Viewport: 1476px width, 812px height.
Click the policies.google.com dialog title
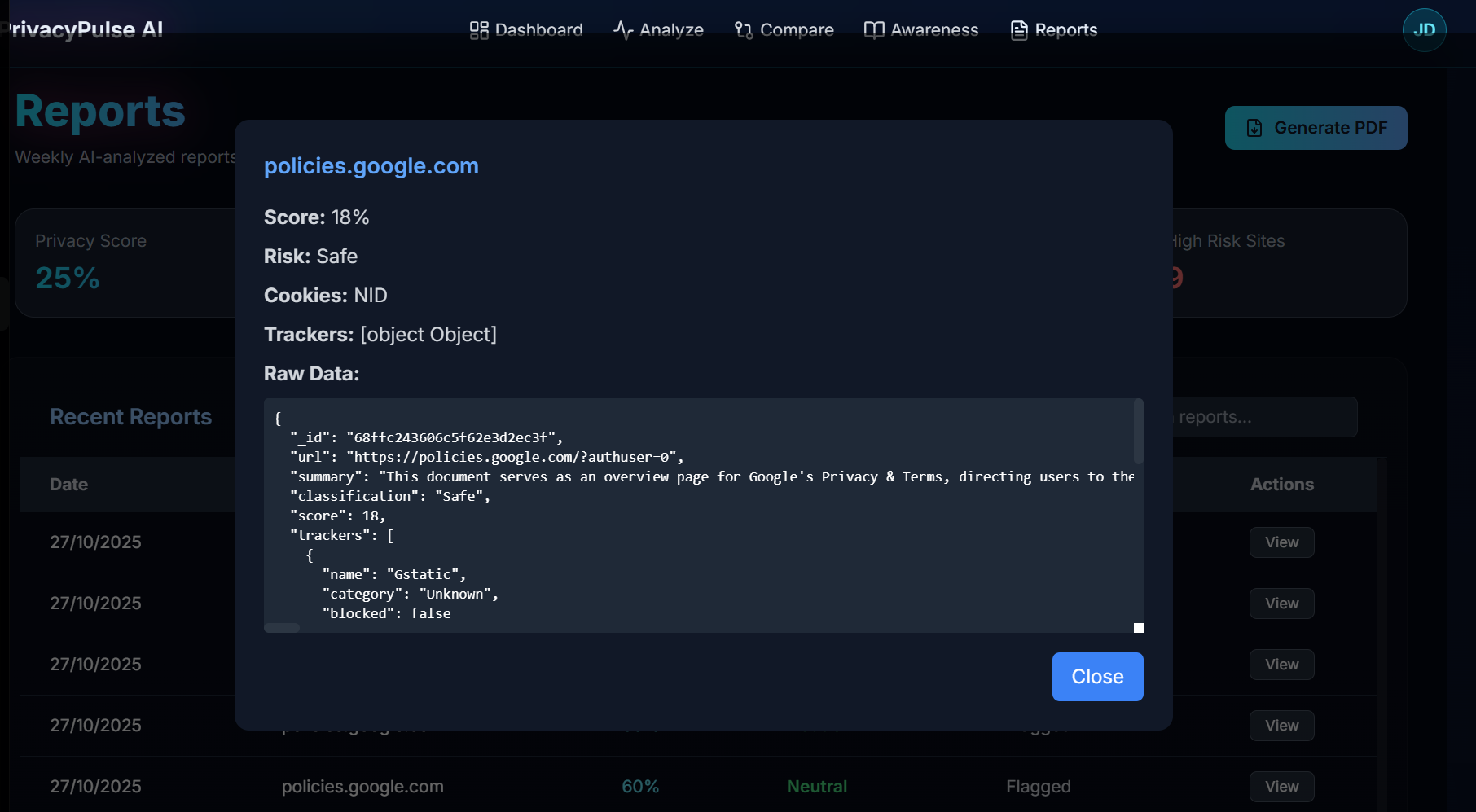click(x=371, y=166)
